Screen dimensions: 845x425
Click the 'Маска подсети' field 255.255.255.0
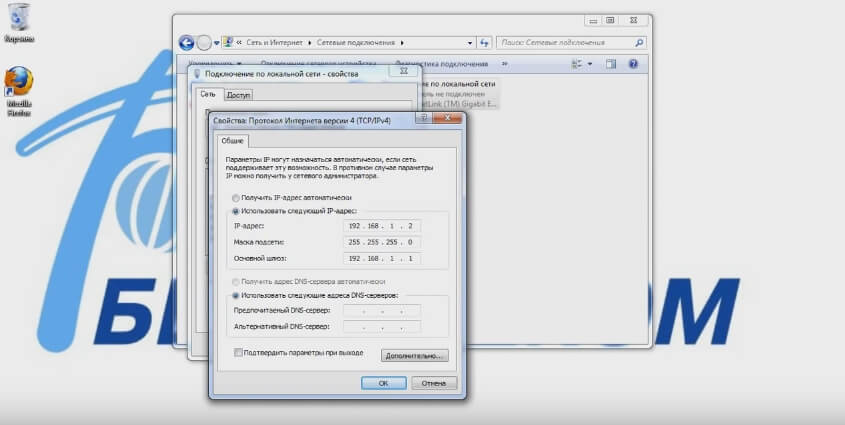click(x=382, y=242)
